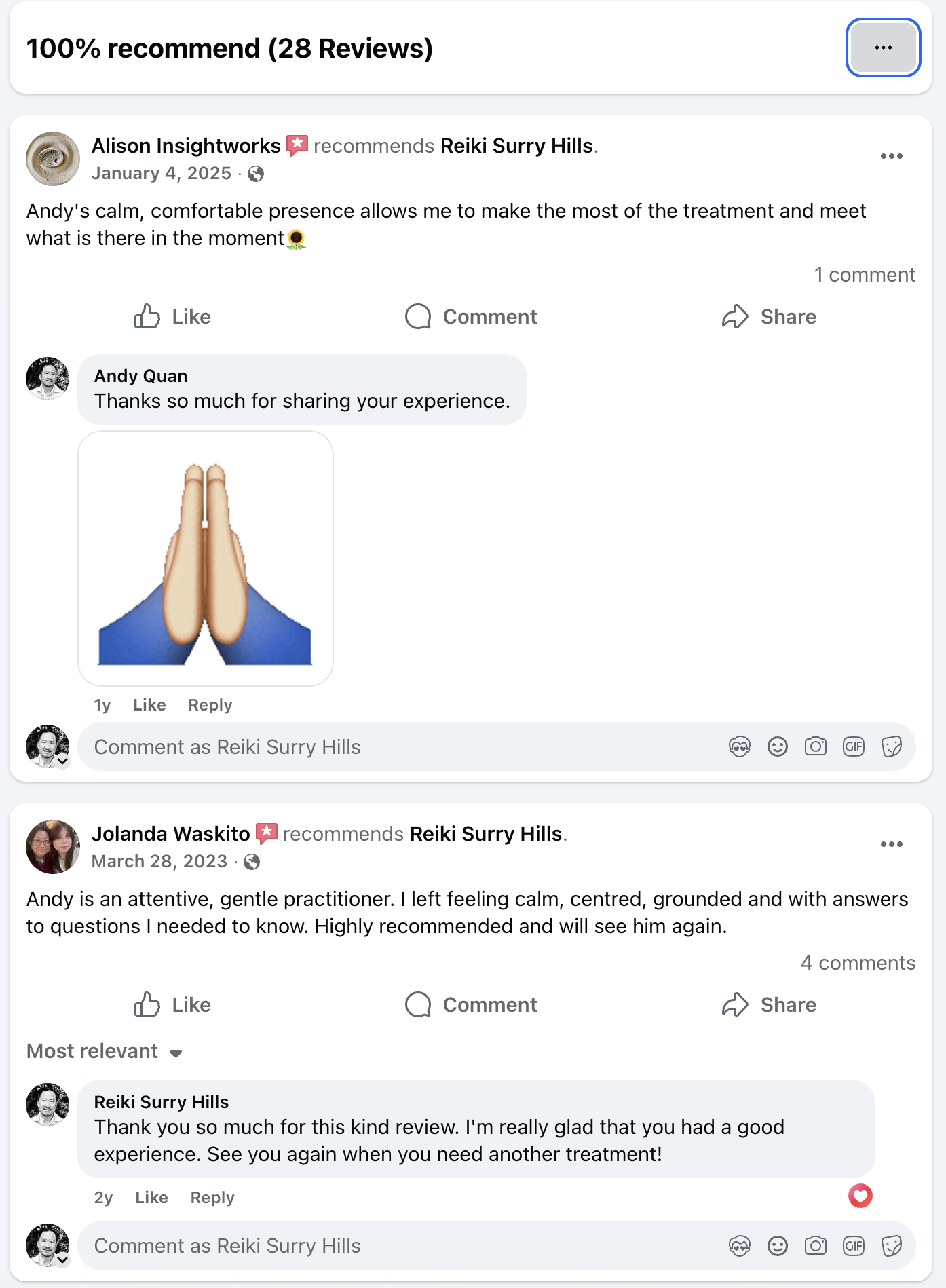Switch commenting profile under Alison's review

[62, 761]
